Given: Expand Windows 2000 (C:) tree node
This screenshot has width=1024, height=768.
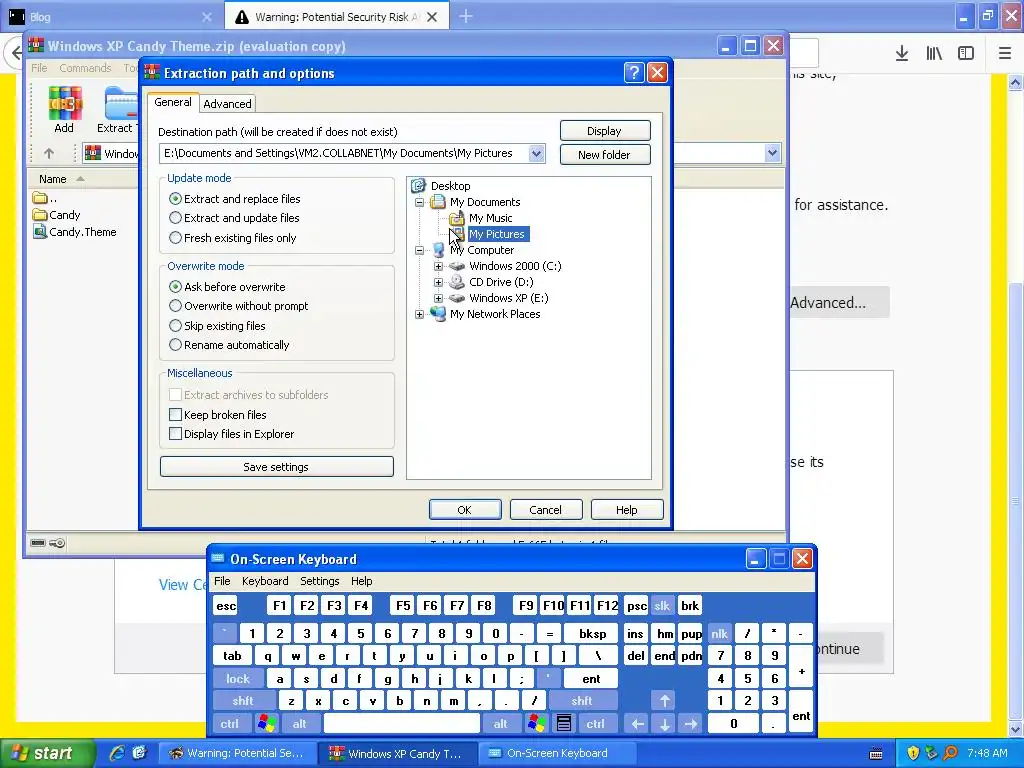Looking at the screenshot, I should [x=438, y=266].
